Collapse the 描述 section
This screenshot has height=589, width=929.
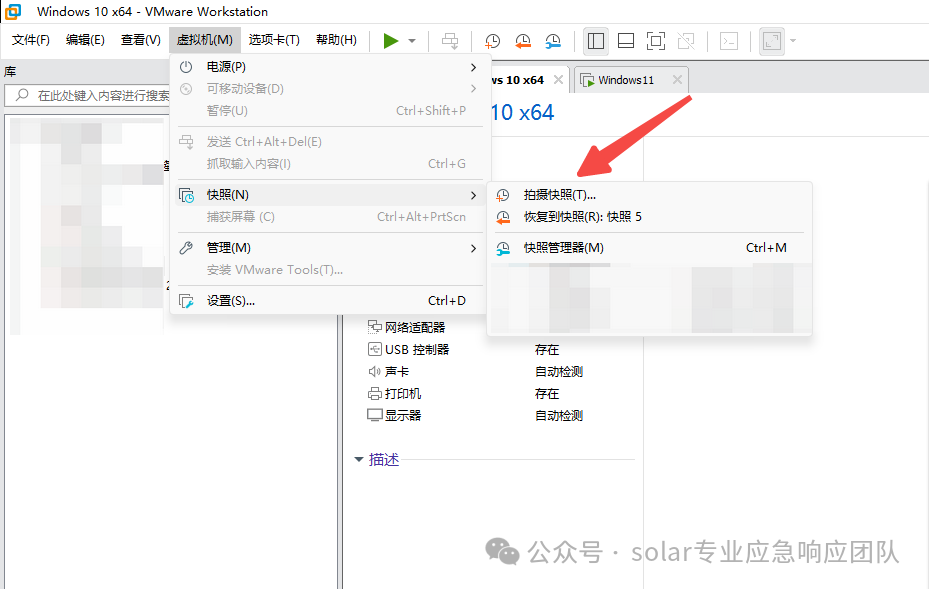[358, 459]
